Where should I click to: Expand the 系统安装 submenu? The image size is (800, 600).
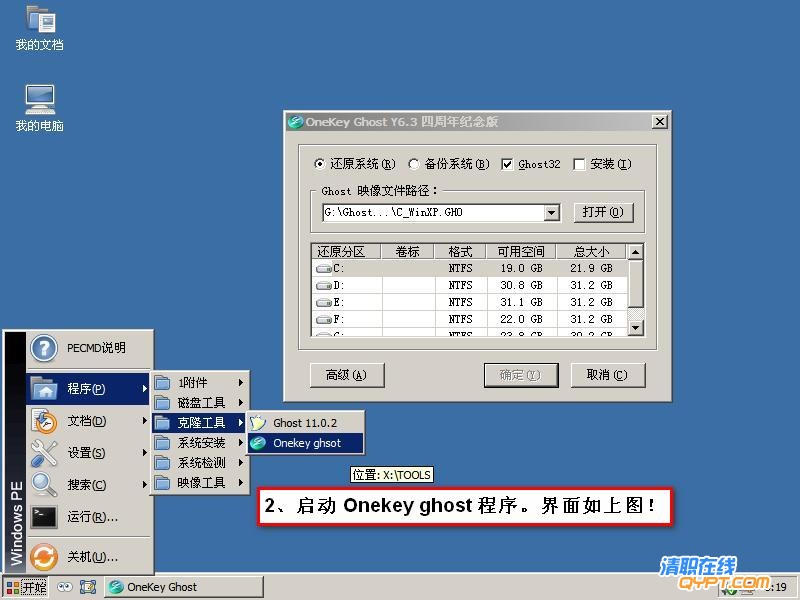pos(240,442)
